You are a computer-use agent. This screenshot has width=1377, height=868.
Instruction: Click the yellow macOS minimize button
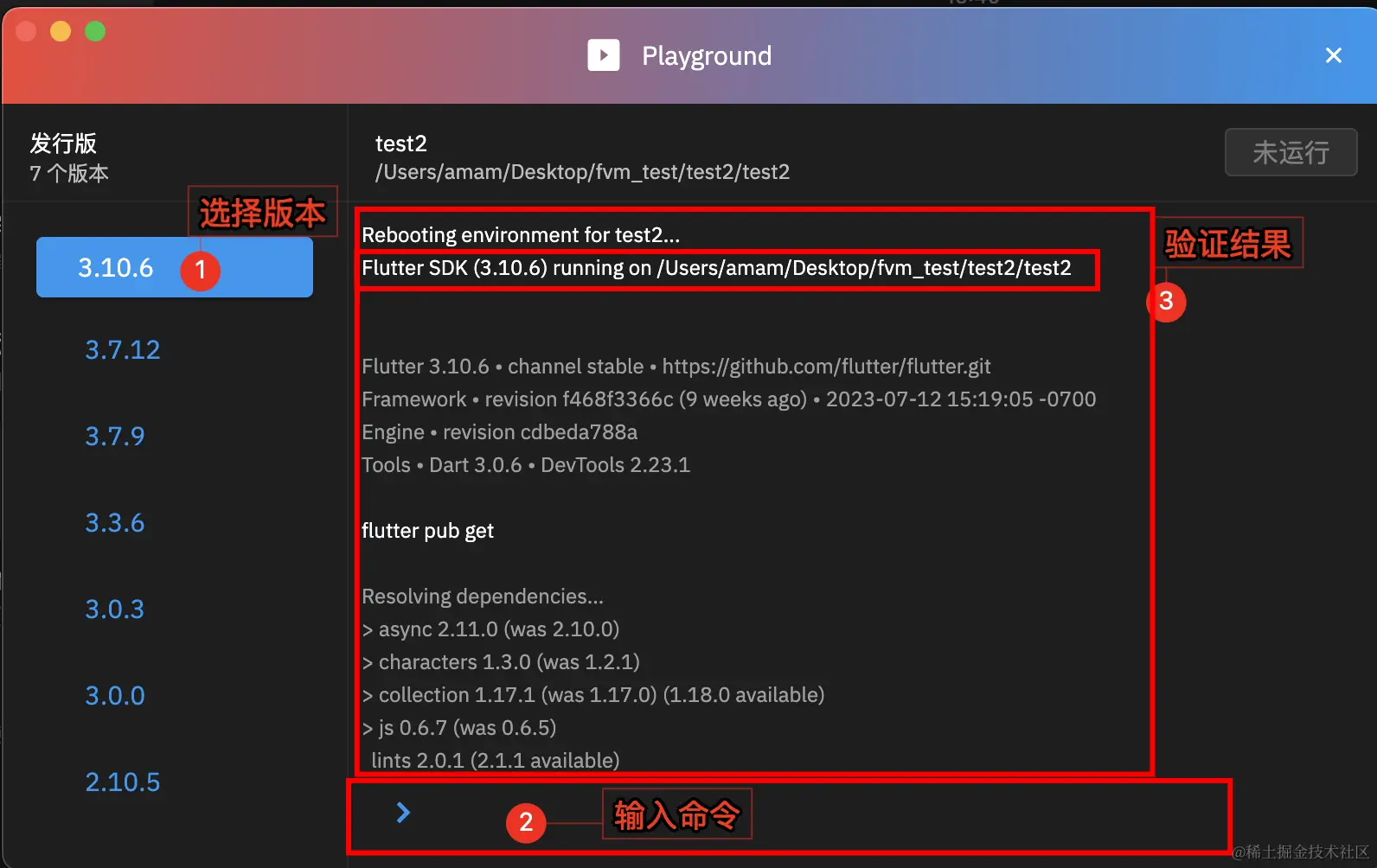61,31
